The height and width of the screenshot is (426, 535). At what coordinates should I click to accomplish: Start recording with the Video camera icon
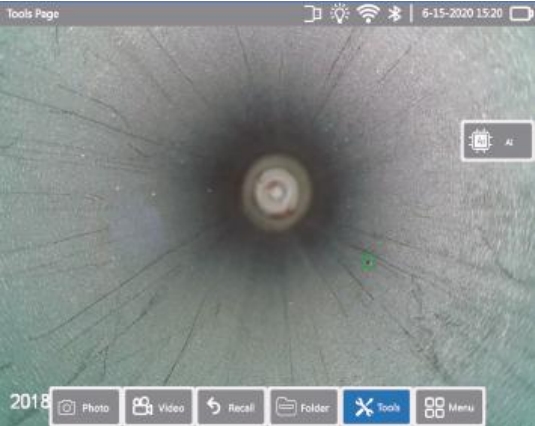click(142, 406)
